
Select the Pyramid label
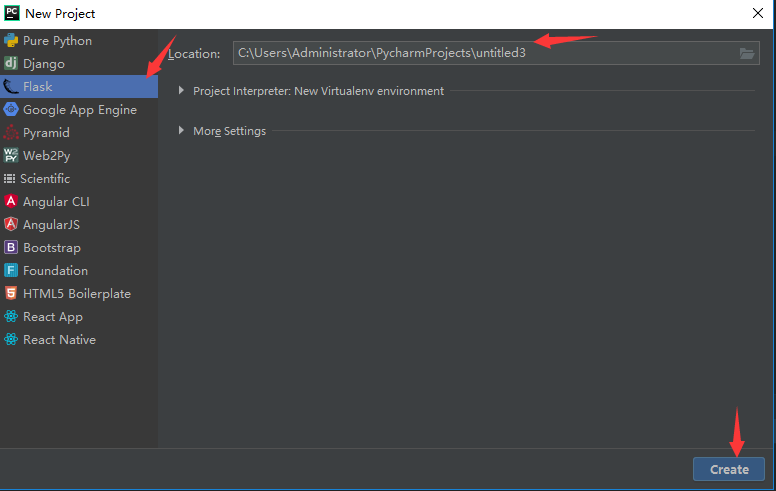46,133
